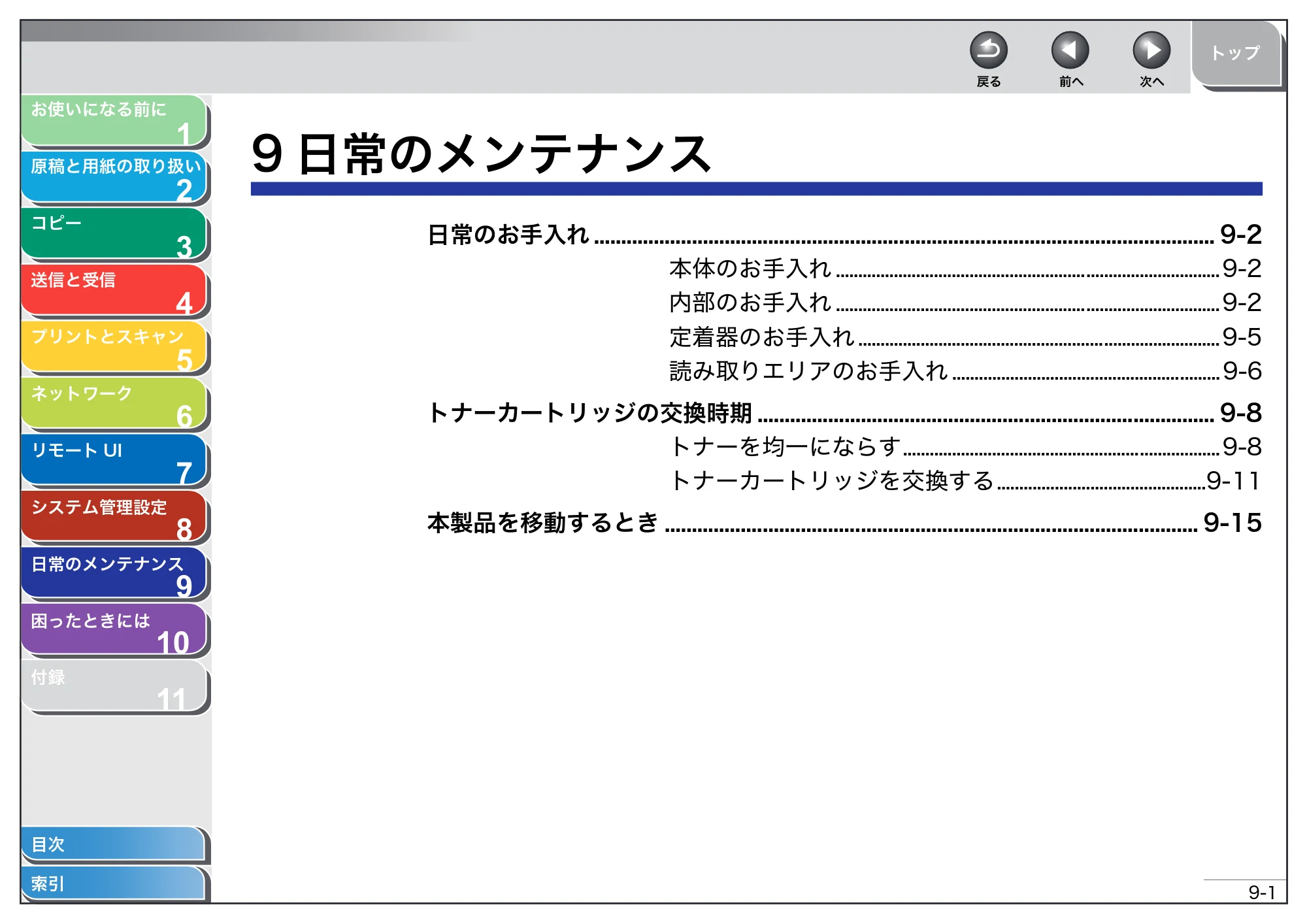Click the 戻る label under back icon

coord(988,82)
